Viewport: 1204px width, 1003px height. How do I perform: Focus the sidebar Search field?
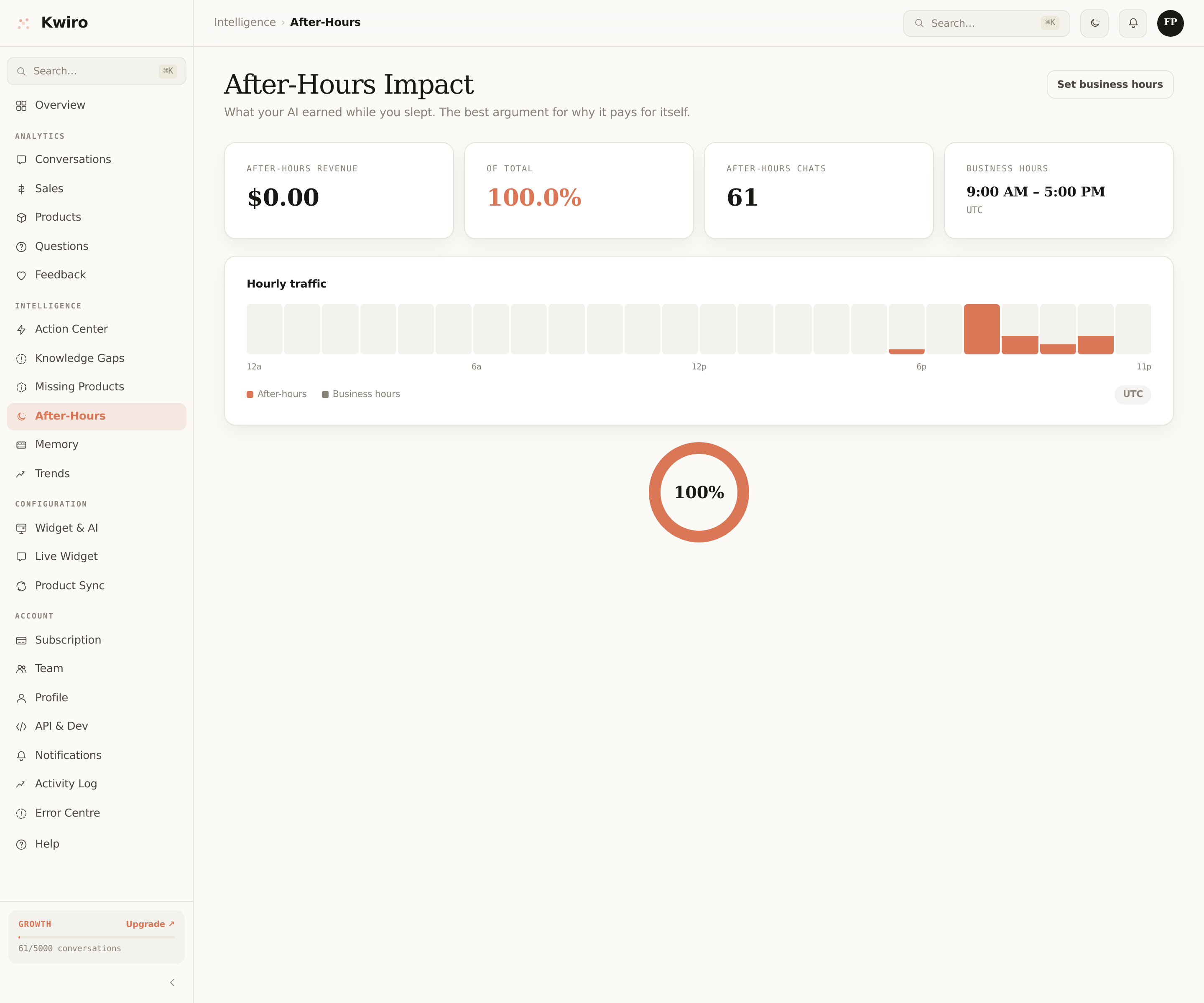click(96, 71)
